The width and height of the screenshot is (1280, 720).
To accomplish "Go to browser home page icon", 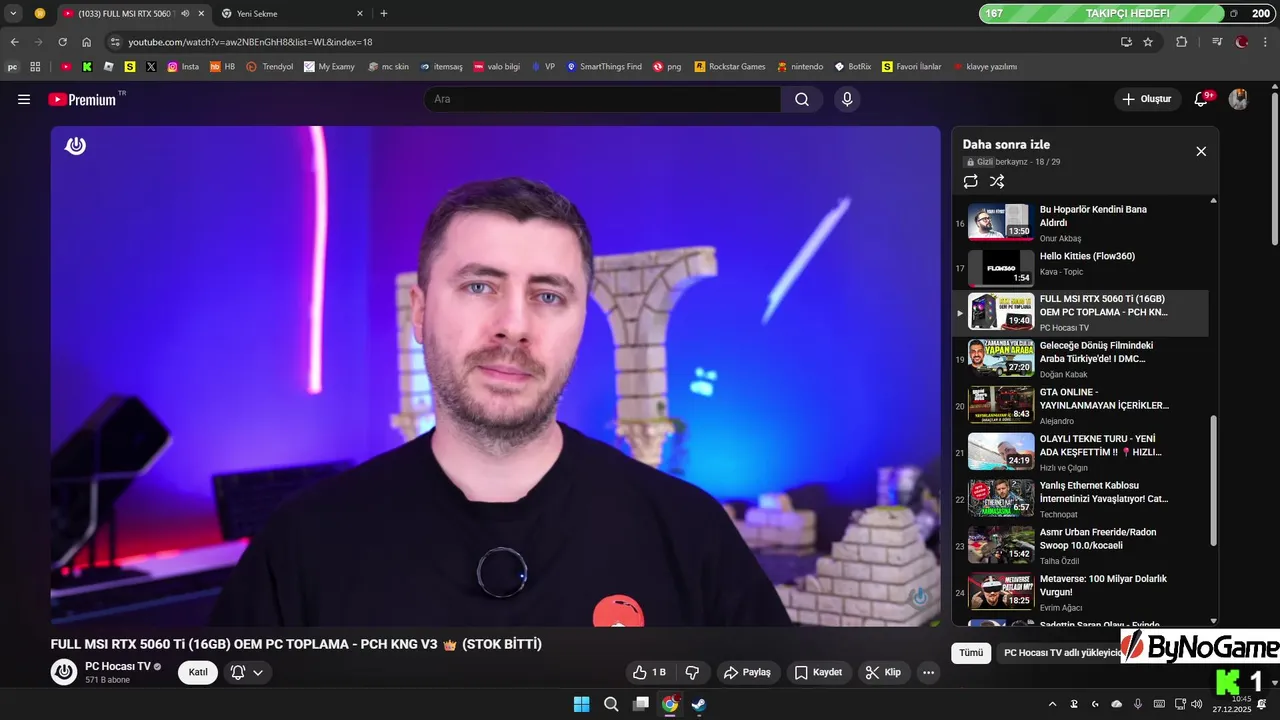I will point(86,42).
